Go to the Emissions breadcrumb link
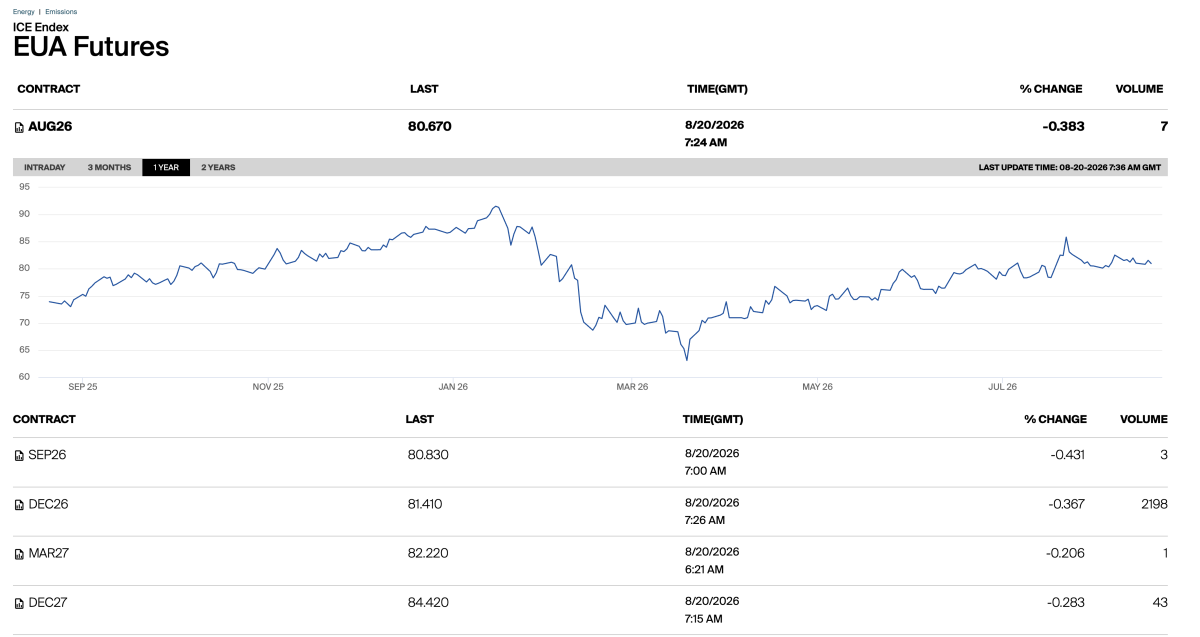 click(61, 12)
